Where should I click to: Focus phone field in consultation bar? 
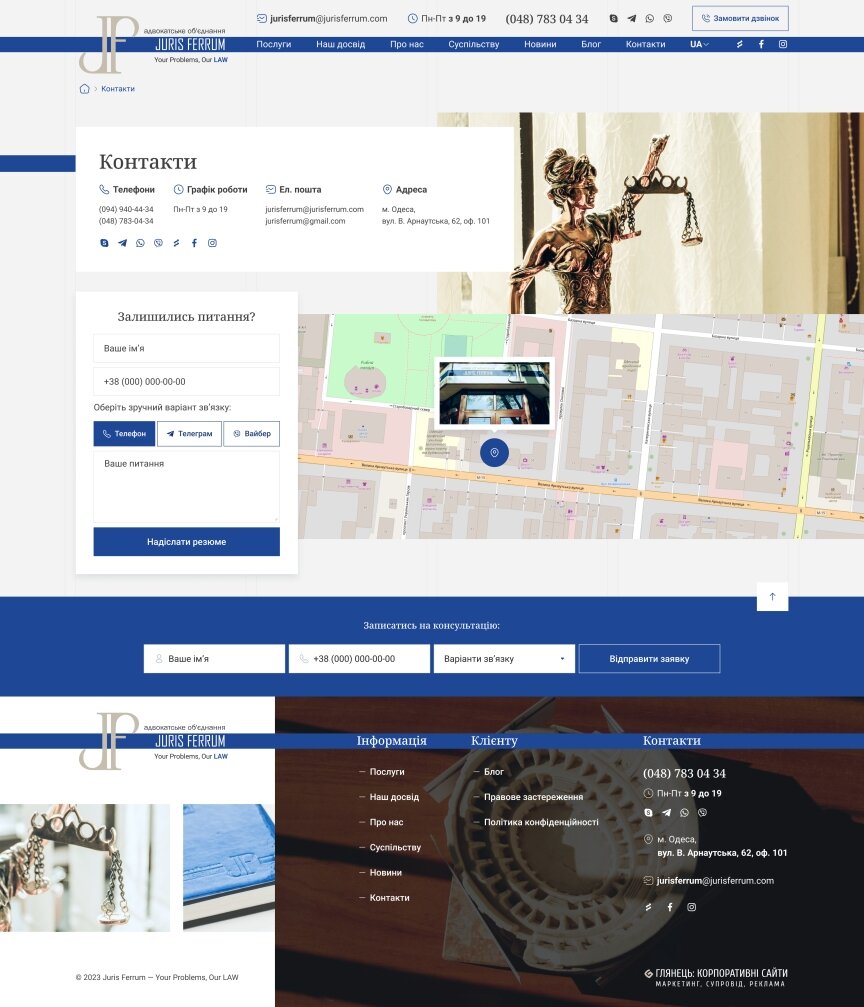click(359, 659)
